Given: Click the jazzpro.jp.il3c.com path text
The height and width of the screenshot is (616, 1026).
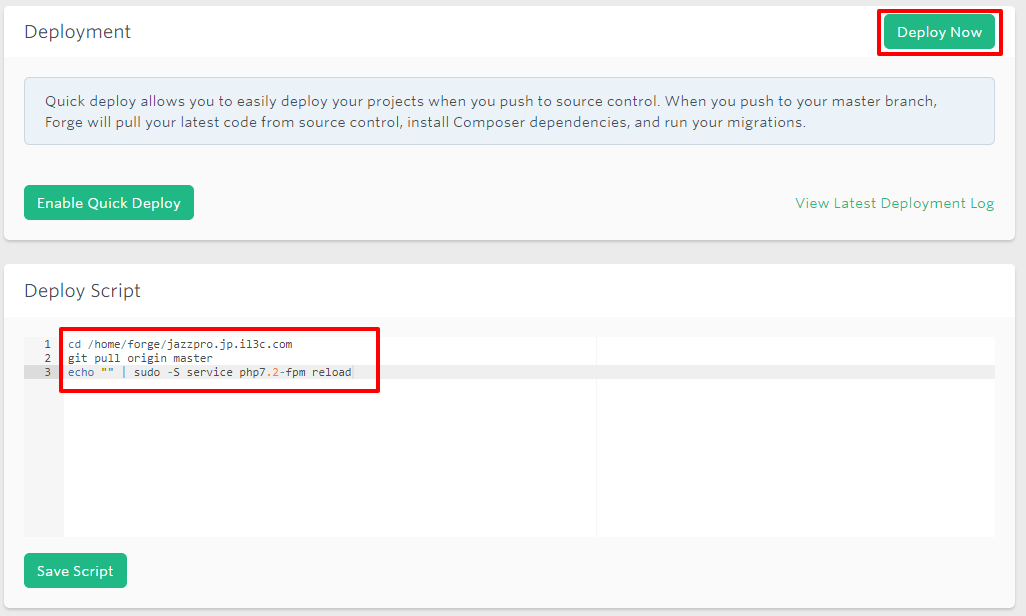Looking at the screenshot, I should [232, 343].
